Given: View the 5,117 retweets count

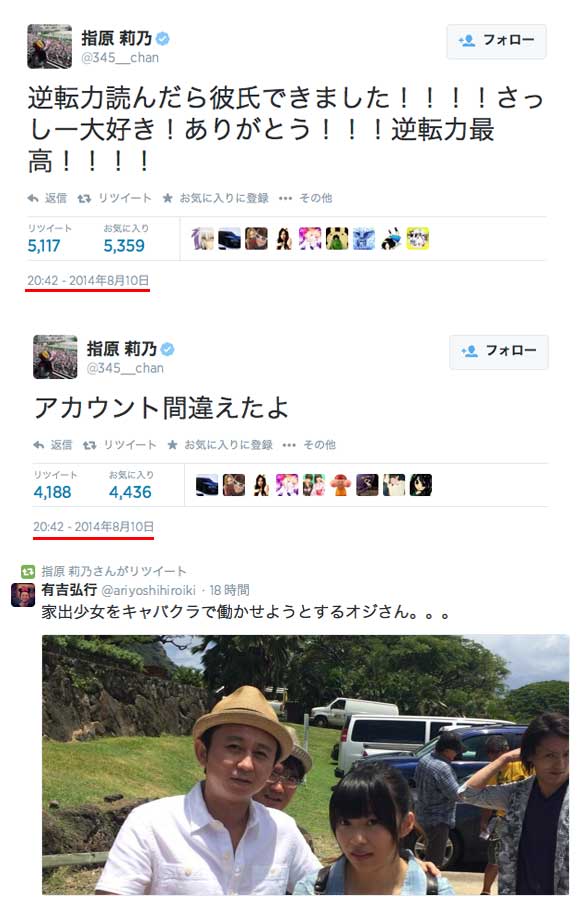Looking at the screenshot, I should pyautogui.click(x=44, y=246).
